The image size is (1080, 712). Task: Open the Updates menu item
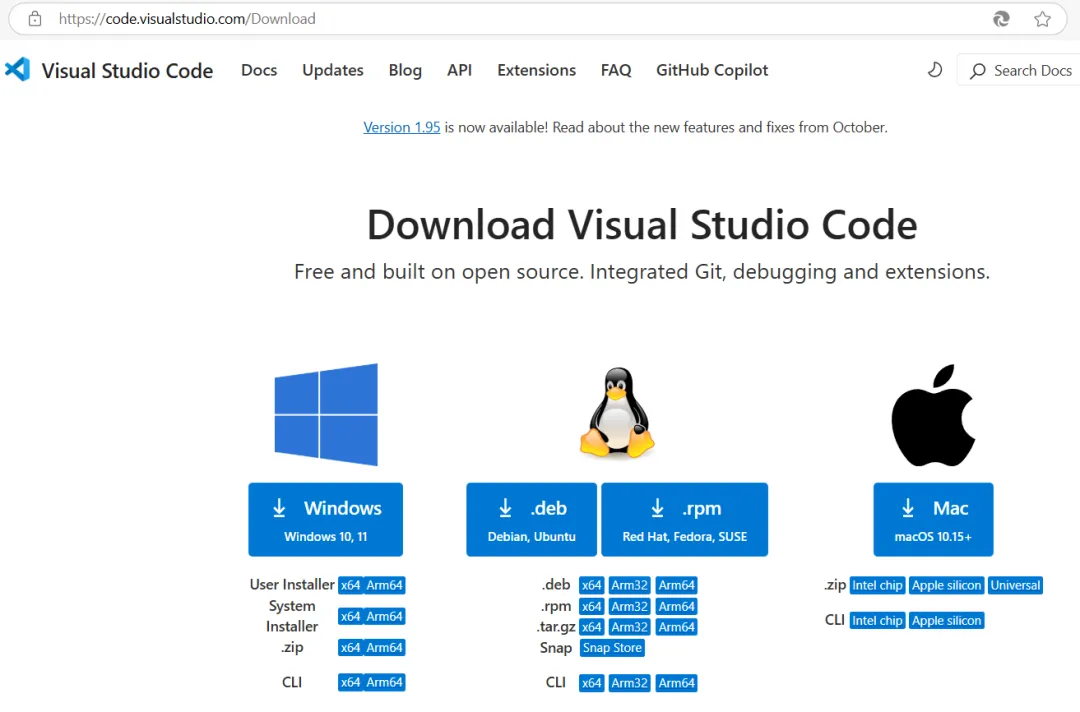(x=333, y=70)
